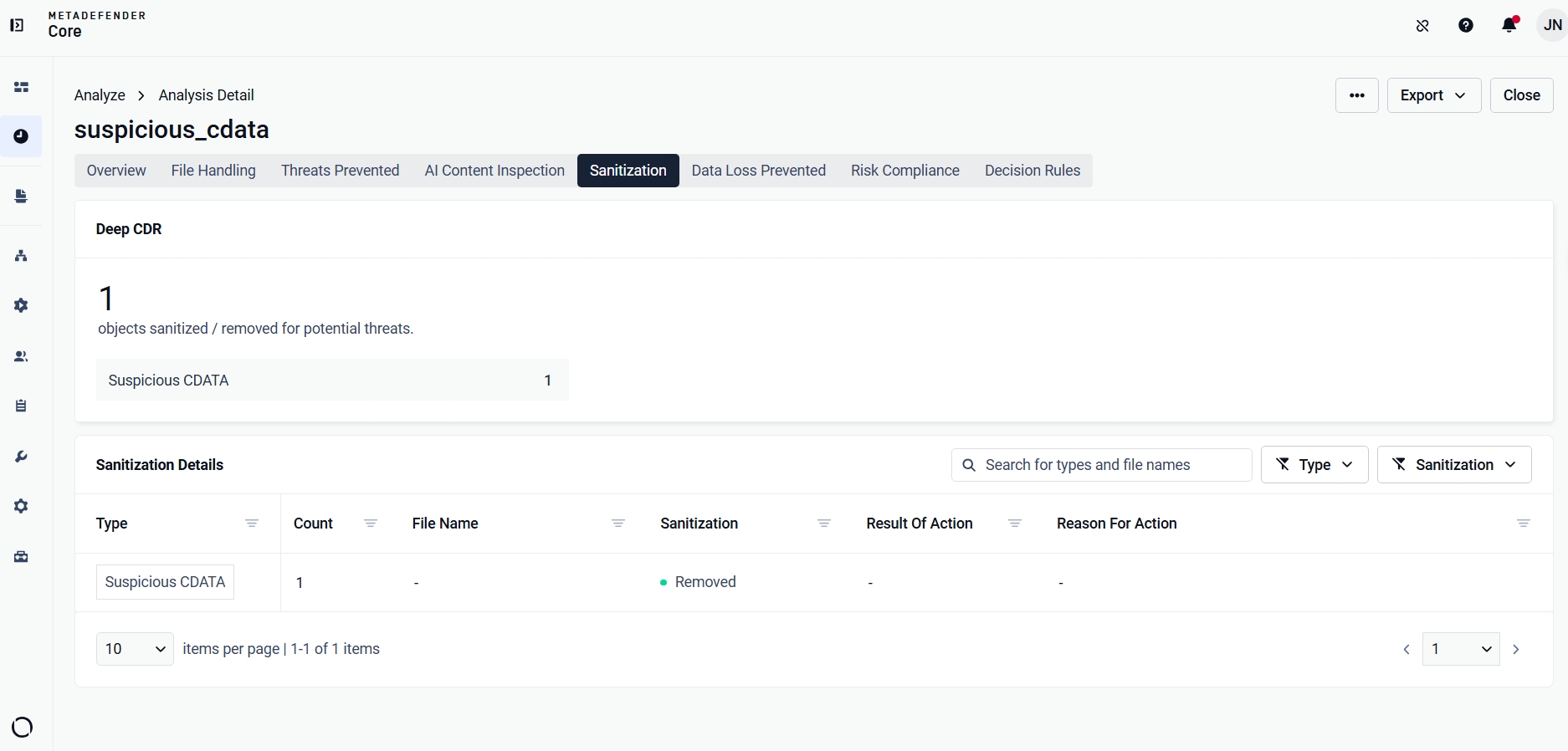Click the Sanitization column filter icon
The height and width of the screenshot is (751, 1568).
tap(824, 524)
